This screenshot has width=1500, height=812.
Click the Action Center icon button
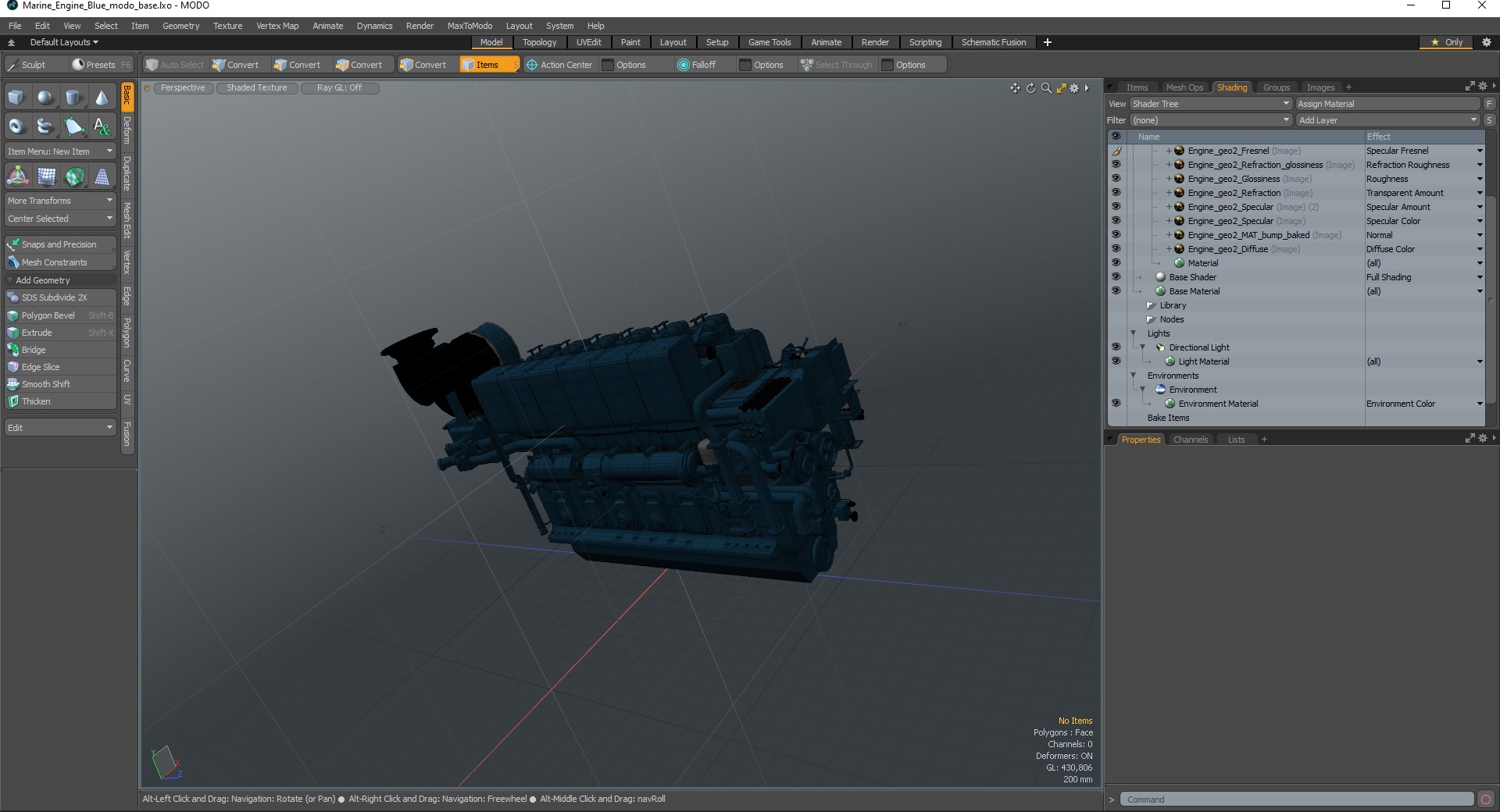[x=559, y=65]
